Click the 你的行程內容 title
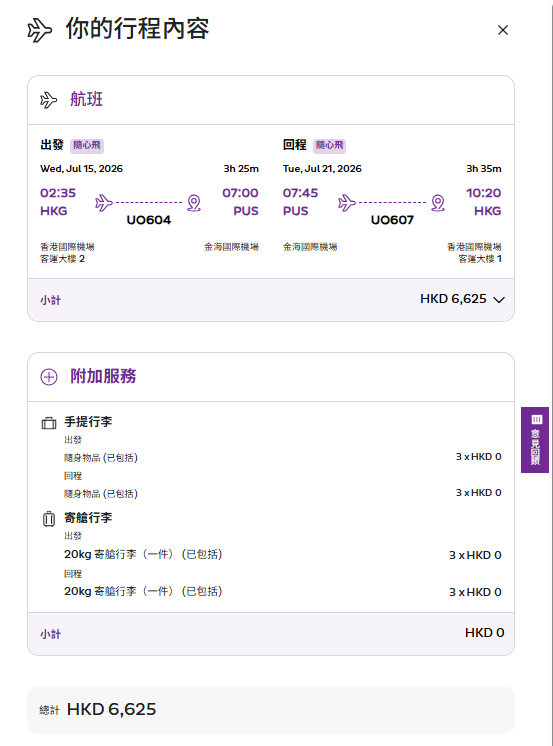The height and width of the screenshot is (746, 553). (x=137, y=29)
